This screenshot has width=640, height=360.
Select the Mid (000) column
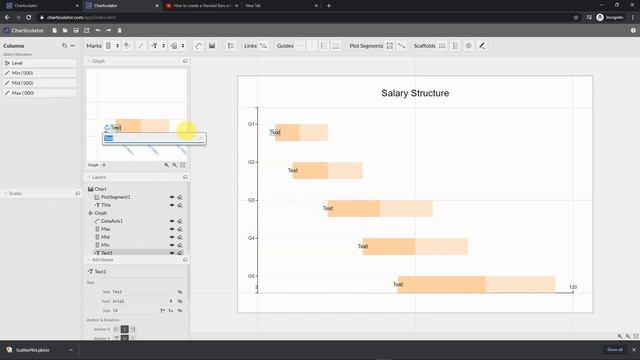tap(40, 83)
